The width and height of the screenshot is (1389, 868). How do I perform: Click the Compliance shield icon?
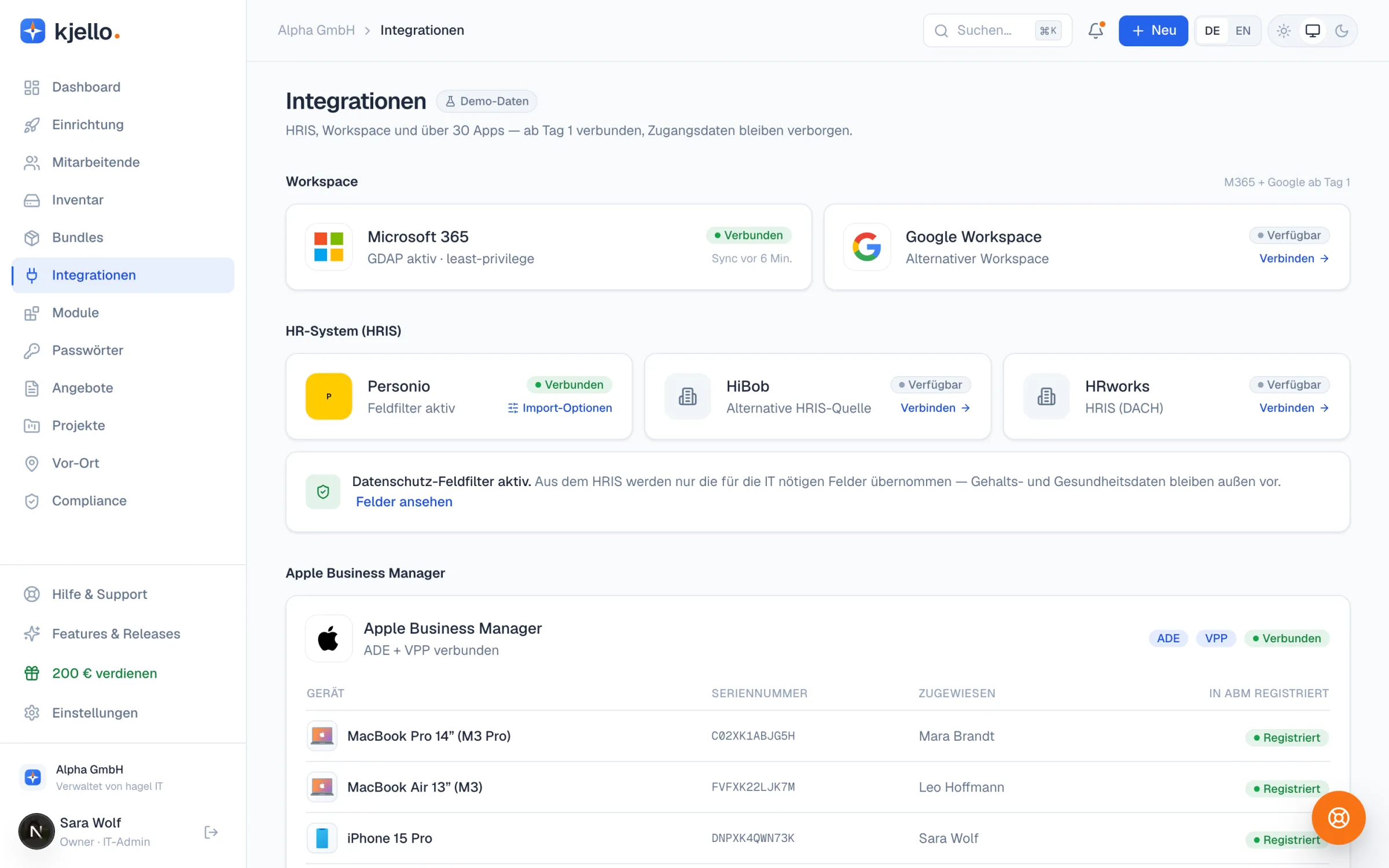32,501
